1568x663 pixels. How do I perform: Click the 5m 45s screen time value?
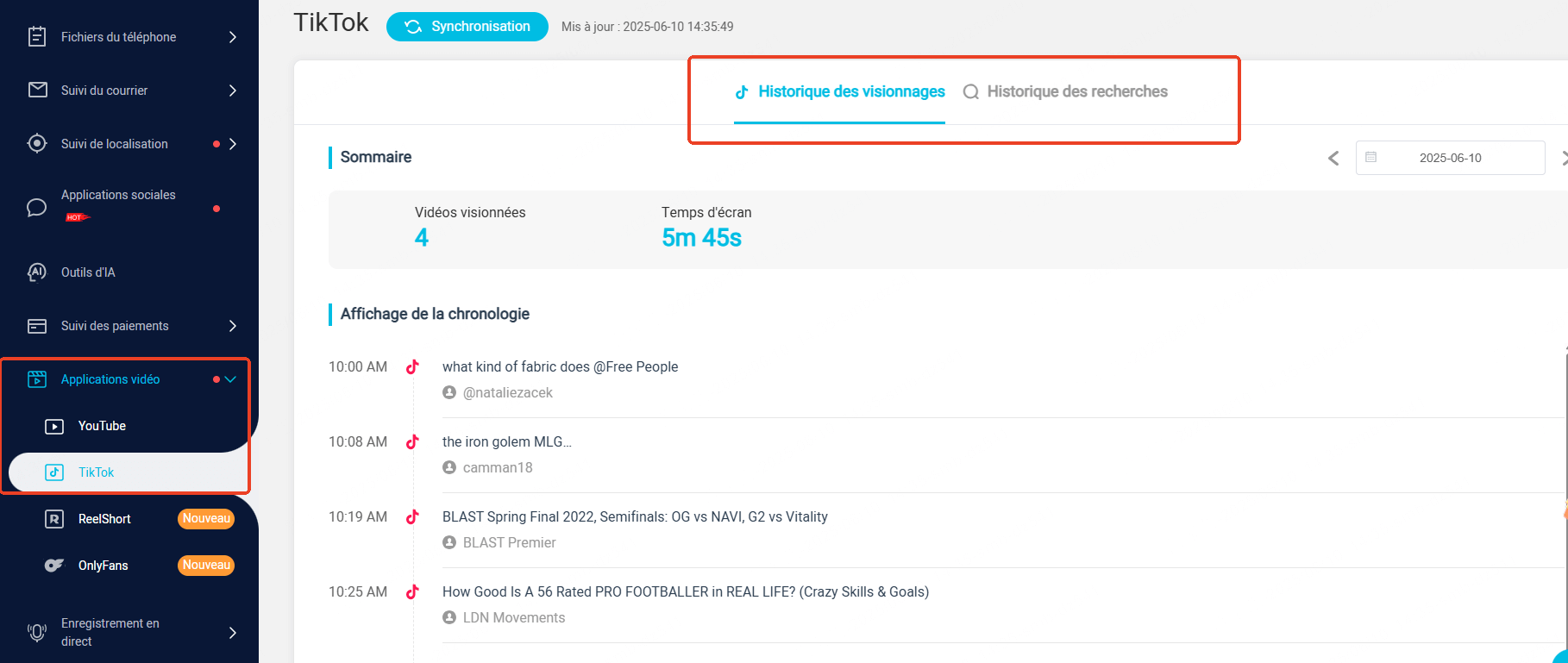pyautogui.click(x=701, y=238)
